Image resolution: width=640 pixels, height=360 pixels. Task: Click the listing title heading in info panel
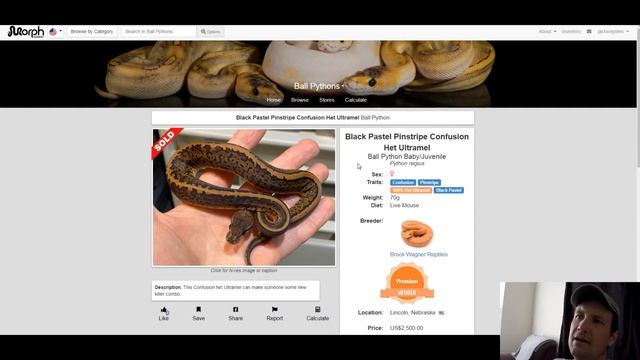click(407, 142)
